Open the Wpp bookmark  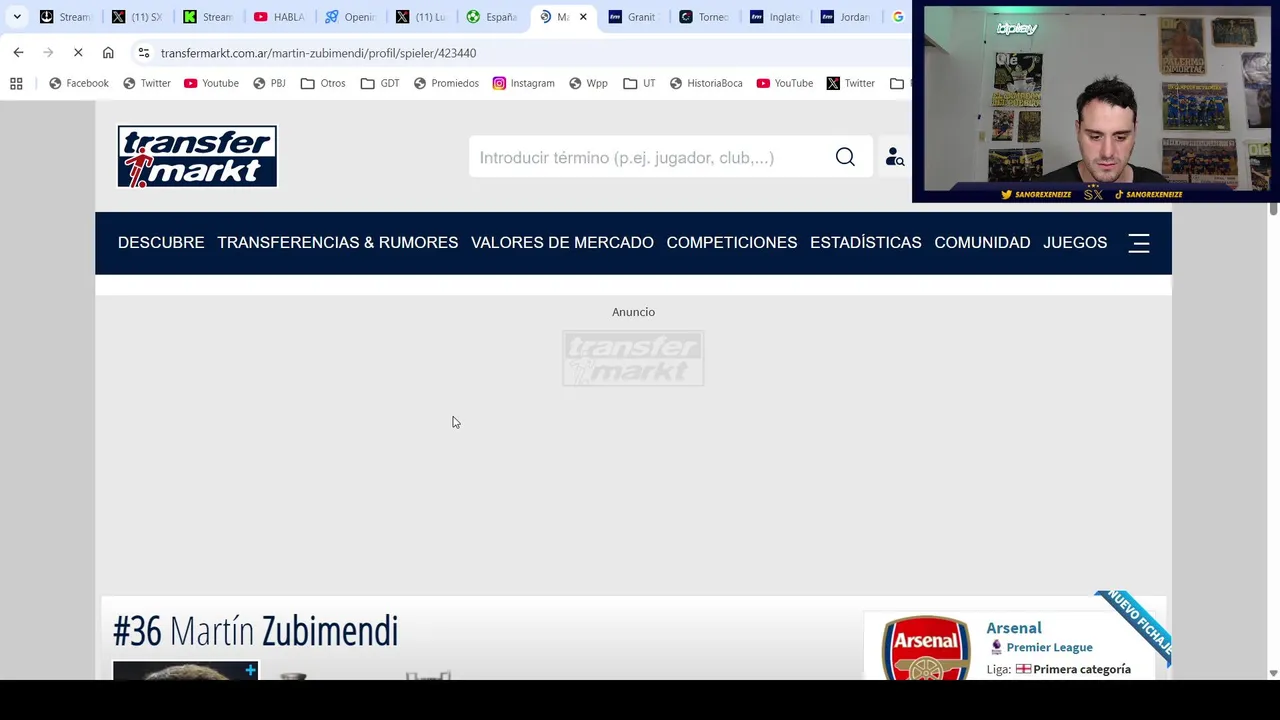[x=588, y=83]
